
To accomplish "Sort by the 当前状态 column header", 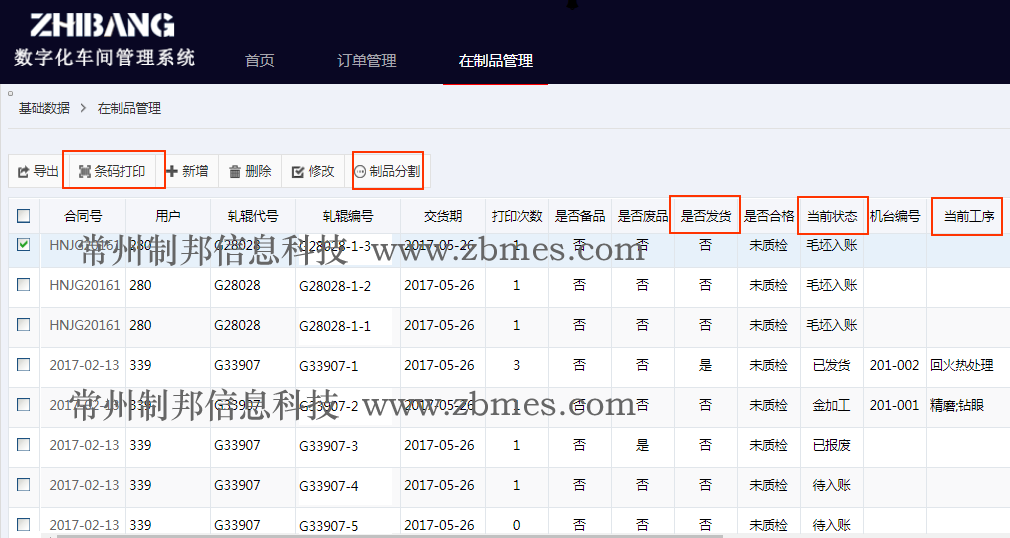I will coord(832,216).
